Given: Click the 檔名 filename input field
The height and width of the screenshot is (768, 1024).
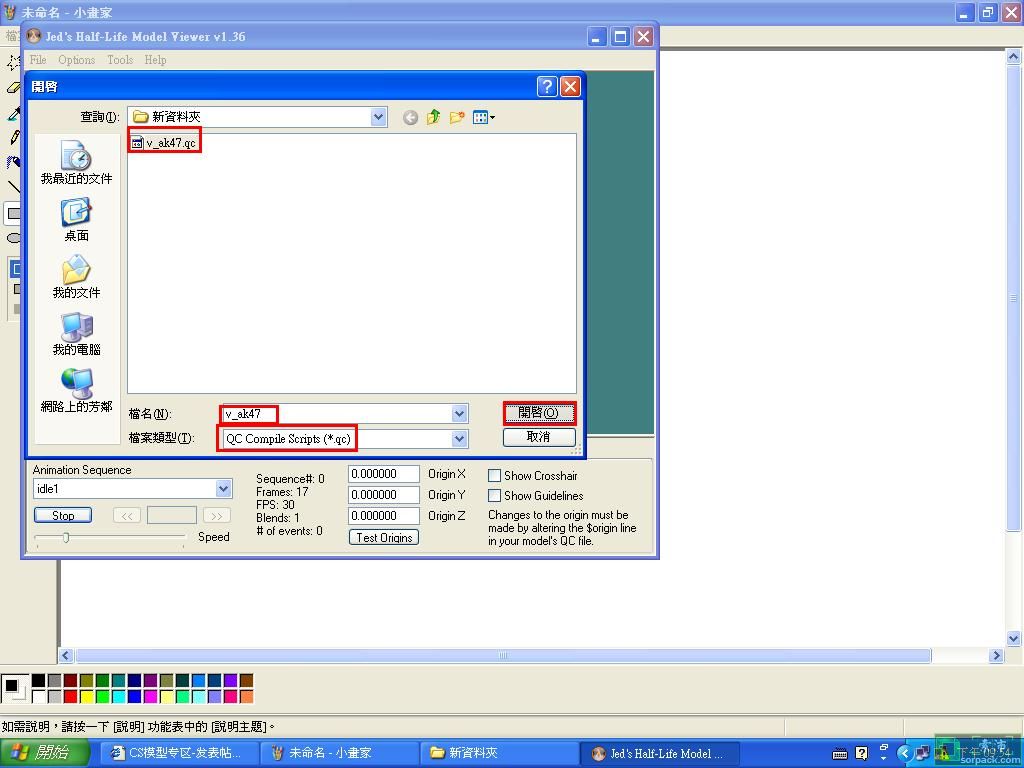Looking at the screenshot, I should tap(337, 413).
